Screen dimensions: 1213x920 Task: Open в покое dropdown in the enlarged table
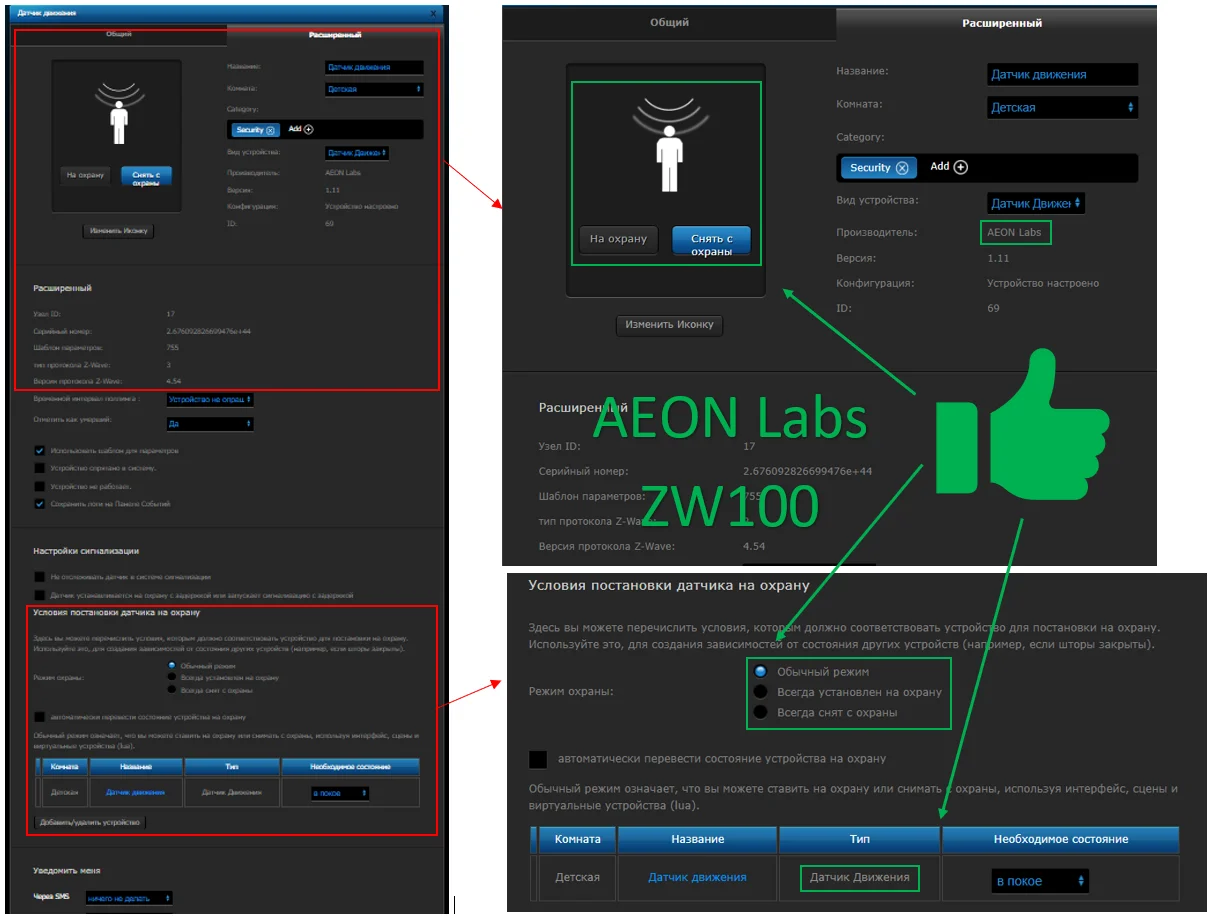tap(1041, 881)
